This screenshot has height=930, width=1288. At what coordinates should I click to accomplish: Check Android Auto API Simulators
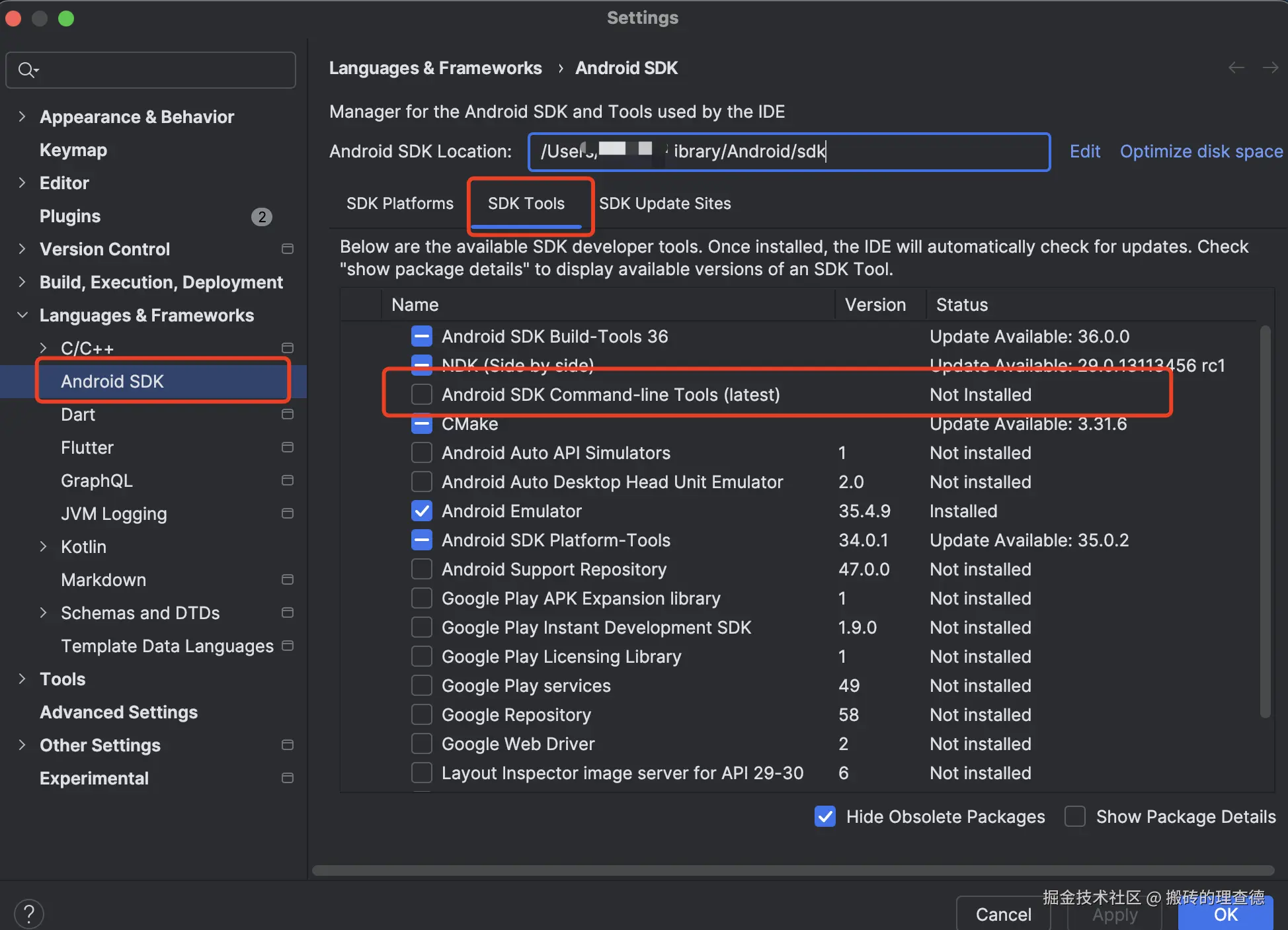422,452
